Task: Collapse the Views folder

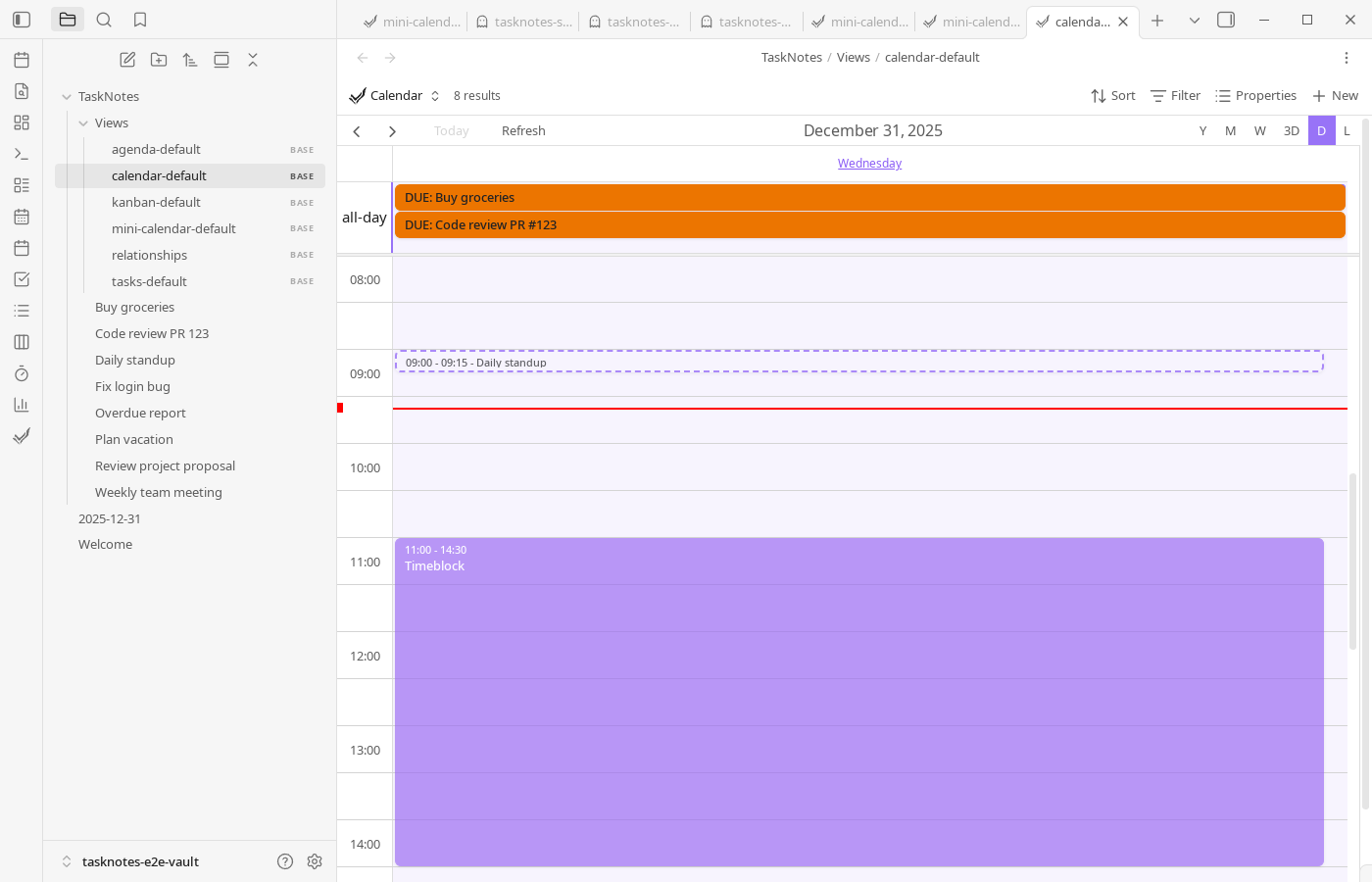Action: pyautogui.click(x=83, y=123)
